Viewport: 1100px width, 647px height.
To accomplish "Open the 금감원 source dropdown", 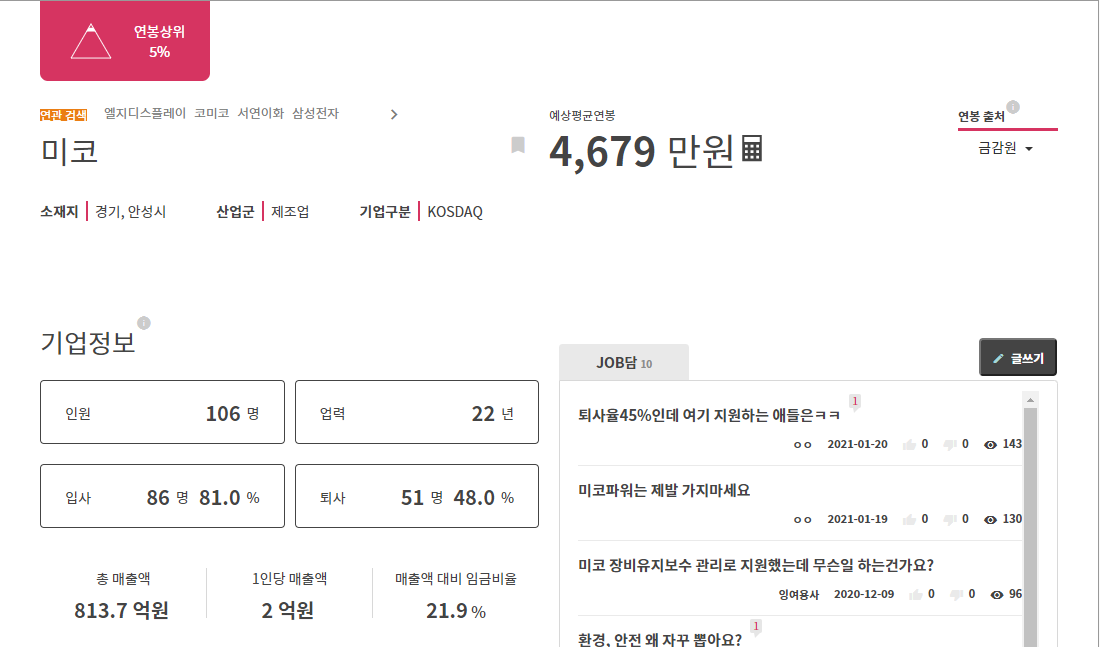I will click(1005, 148).
